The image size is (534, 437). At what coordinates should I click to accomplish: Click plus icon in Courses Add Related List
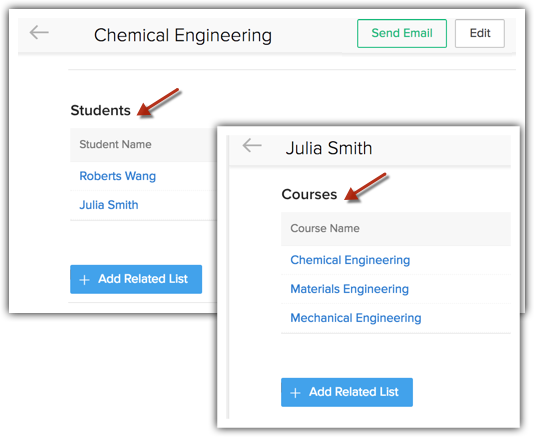[295, 393]
